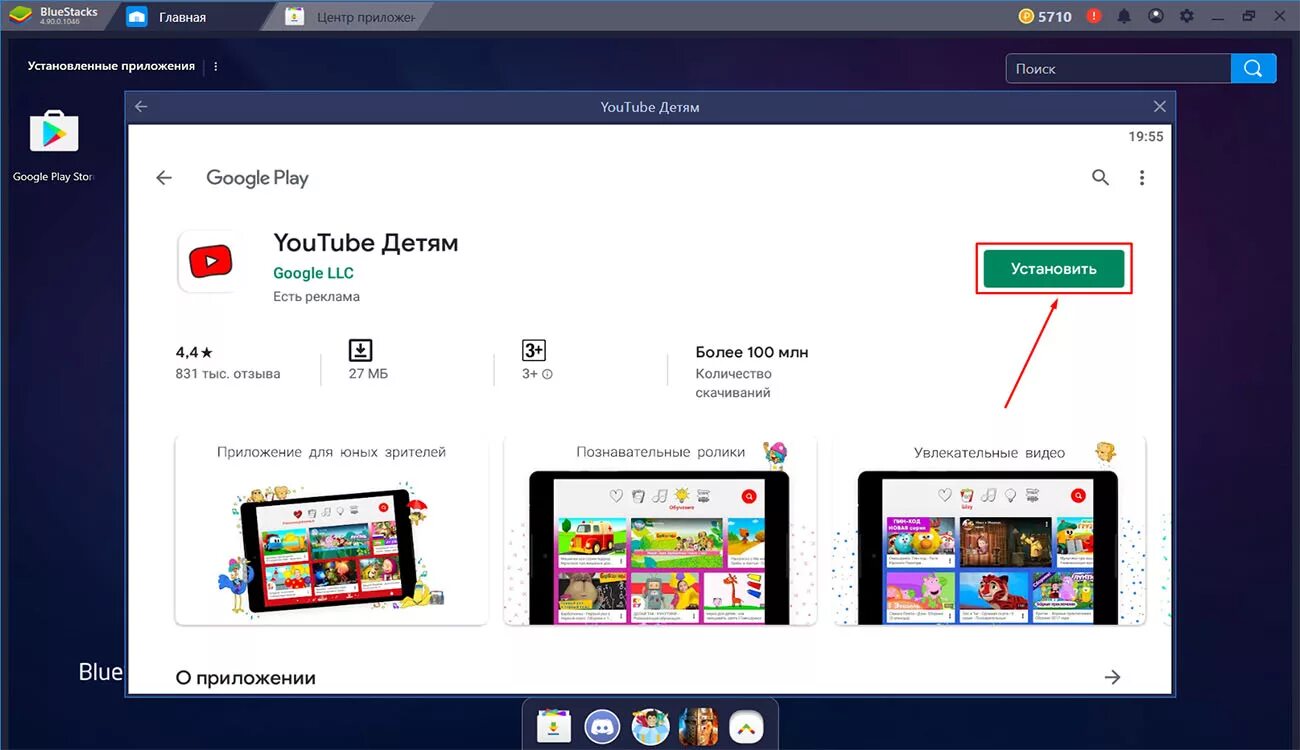Close the YouTube Детям popup window
The height and width of the screenshot is (750, 1300).
1159,106
